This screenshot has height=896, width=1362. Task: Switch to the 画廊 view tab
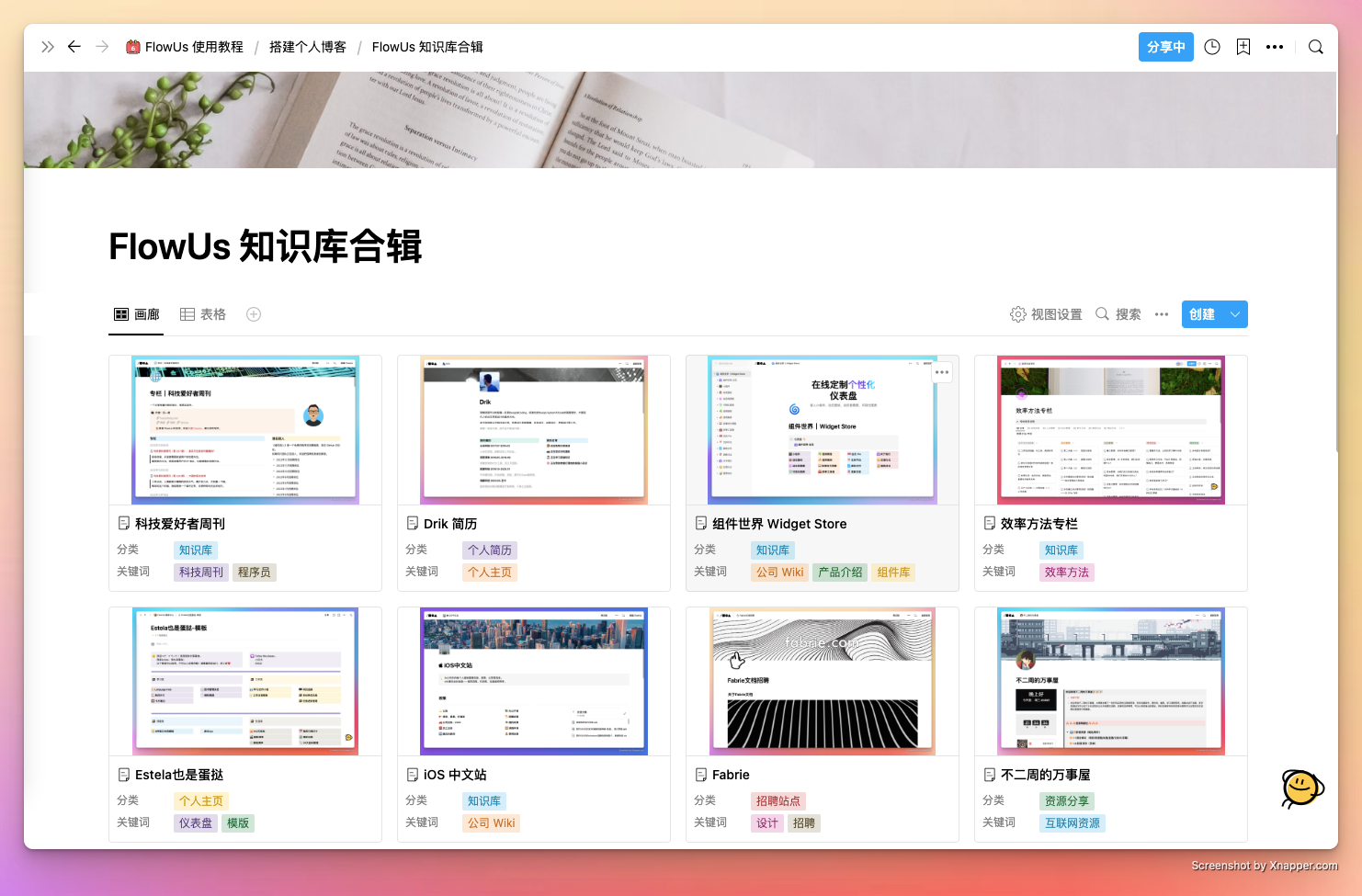[x=135, y=313]
